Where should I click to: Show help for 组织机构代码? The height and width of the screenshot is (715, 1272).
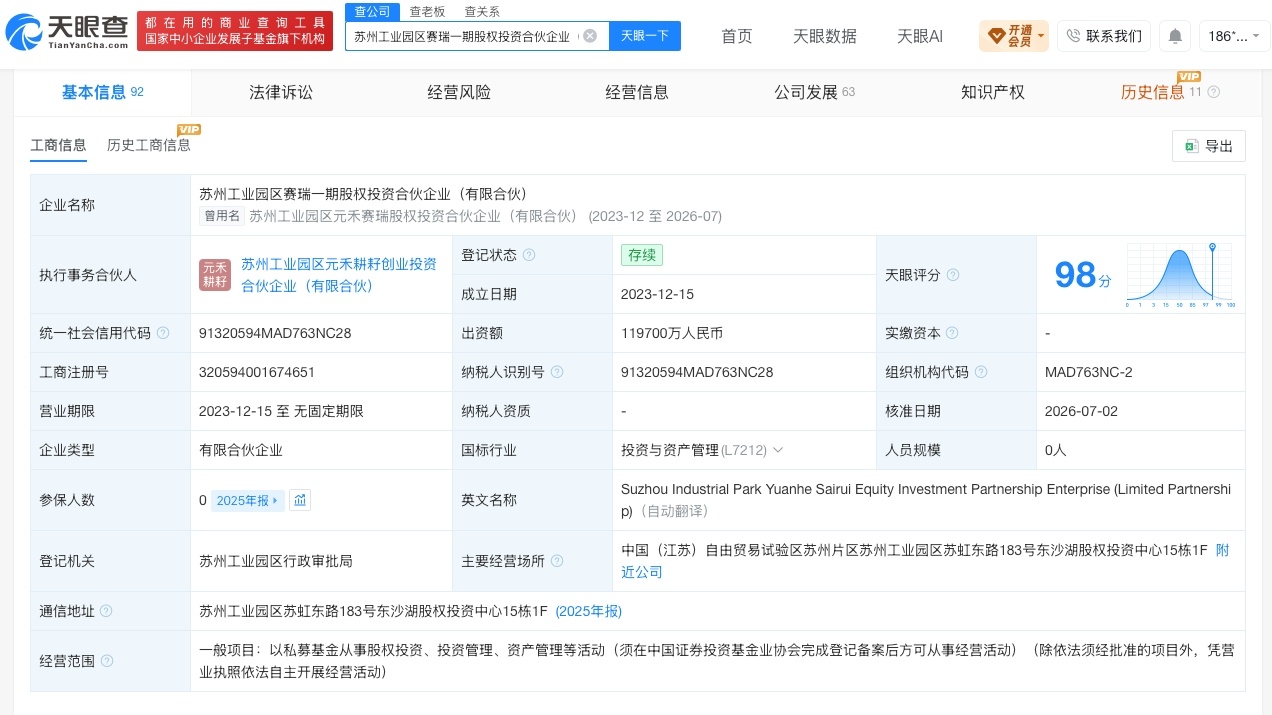click(981, 372)
